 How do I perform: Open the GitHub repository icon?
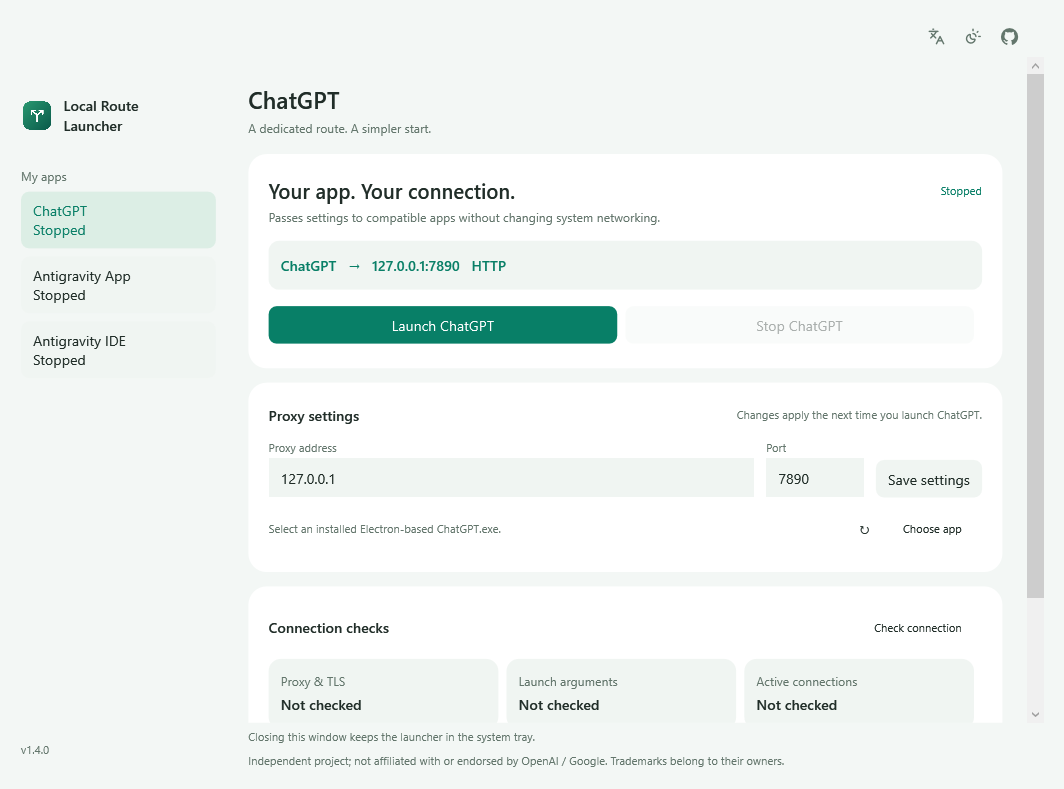click(1010, 37)
